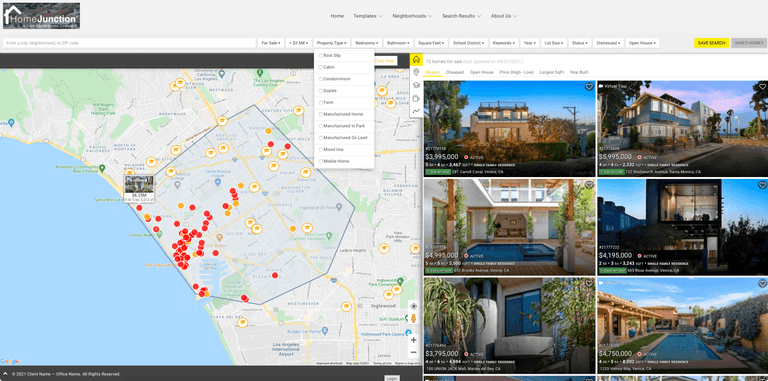The image size is (768, 381).
Task: Focus the city, neighborhood, or ZIP search field
Action: coord(129,43)
